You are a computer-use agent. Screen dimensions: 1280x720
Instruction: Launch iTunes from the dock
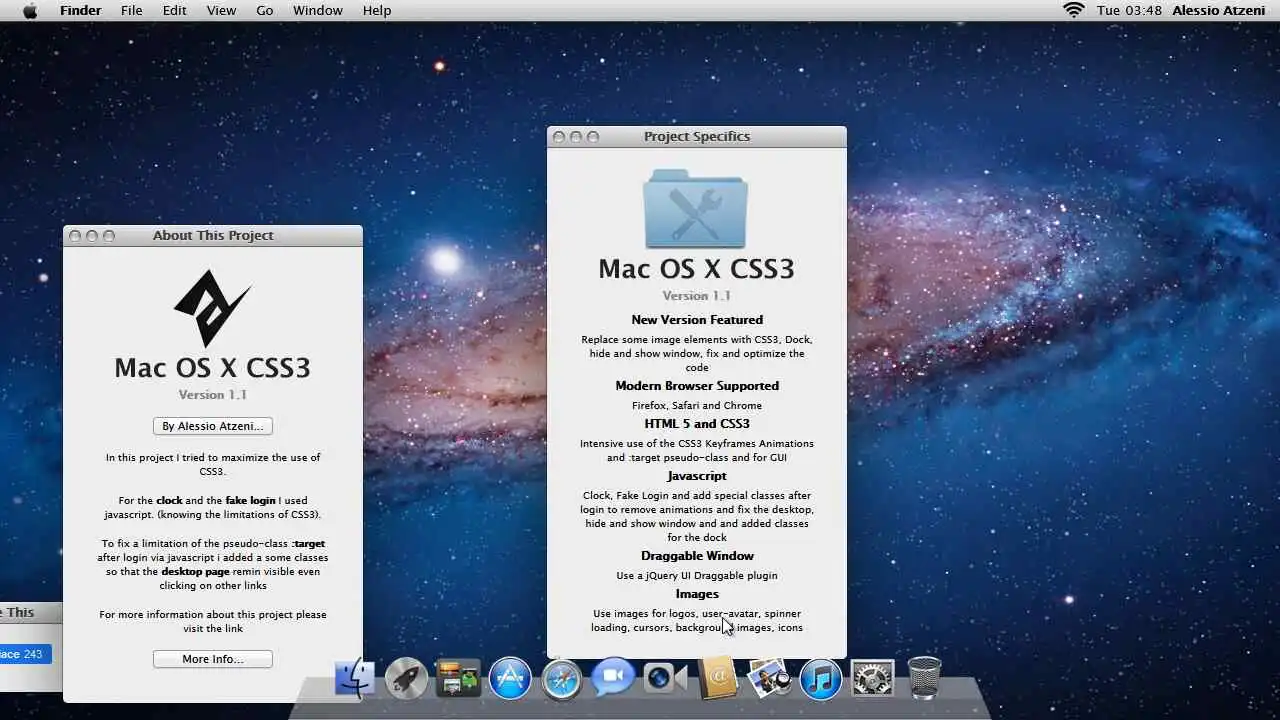[821, 679]
